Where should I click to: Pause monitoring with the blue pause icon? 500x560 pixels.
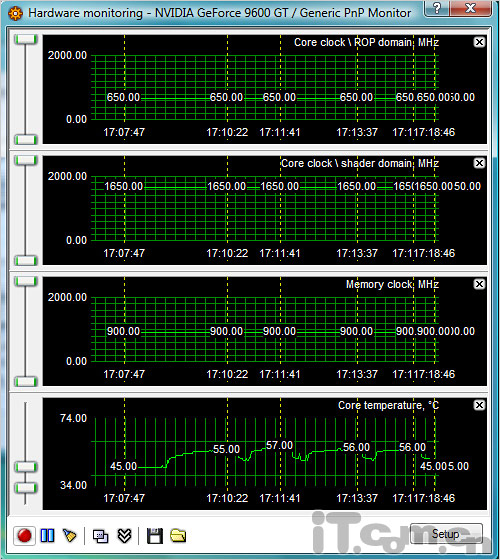(x=47, y=536)
